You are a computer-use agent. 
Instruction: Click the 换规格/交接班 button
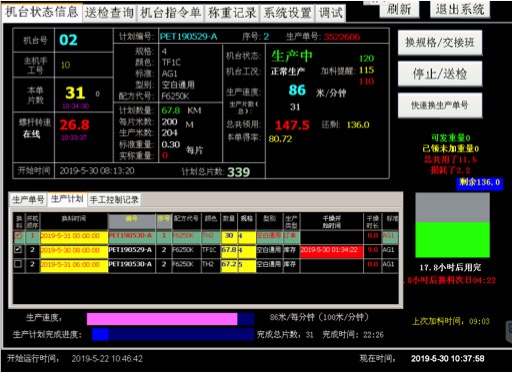(x=440, y=43)
